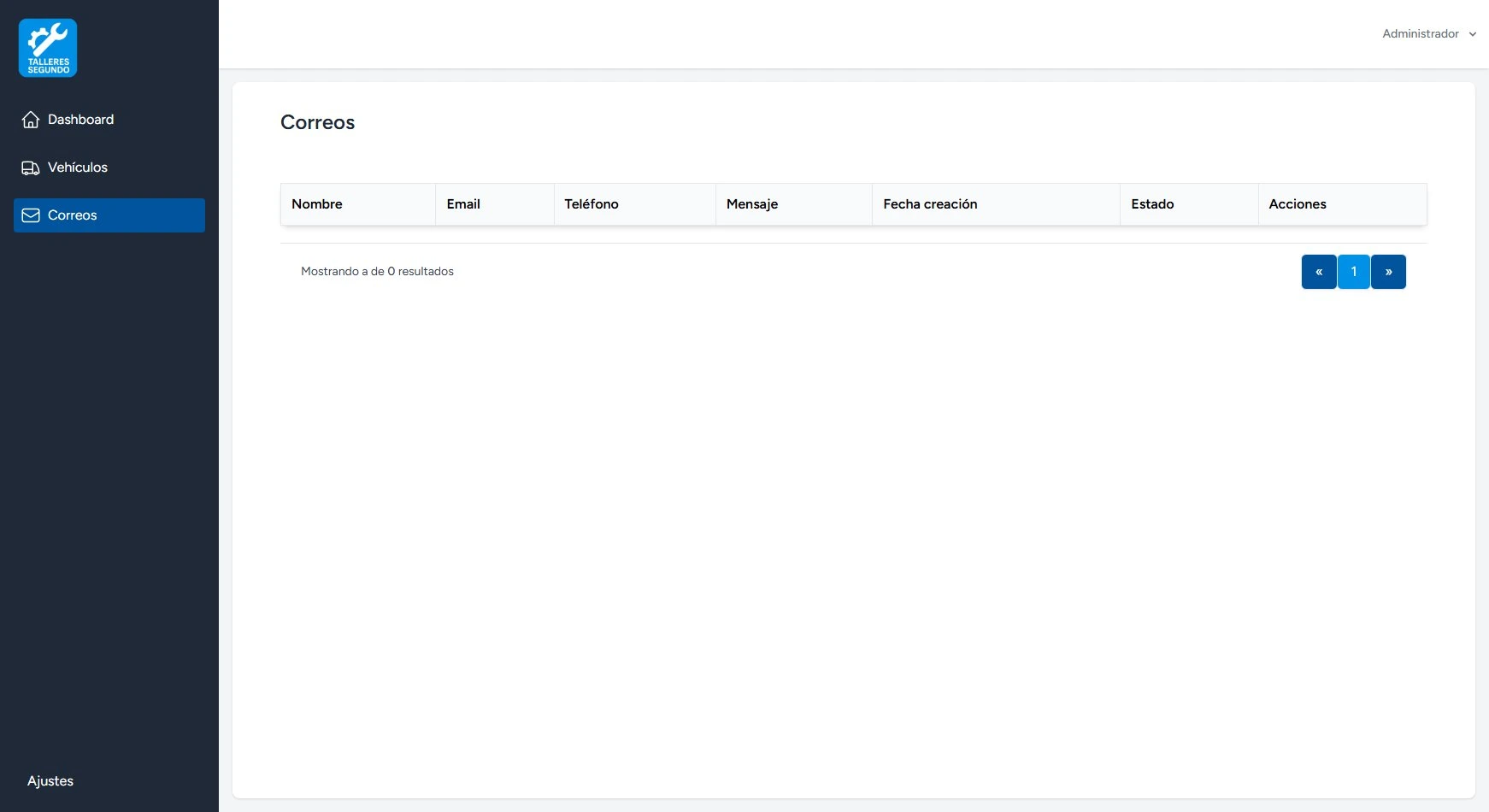Click the Teléfono column header
Image resolution: width=1489 pixels, height=812 pixels.
pyautogui.click(x=635, y=204)
